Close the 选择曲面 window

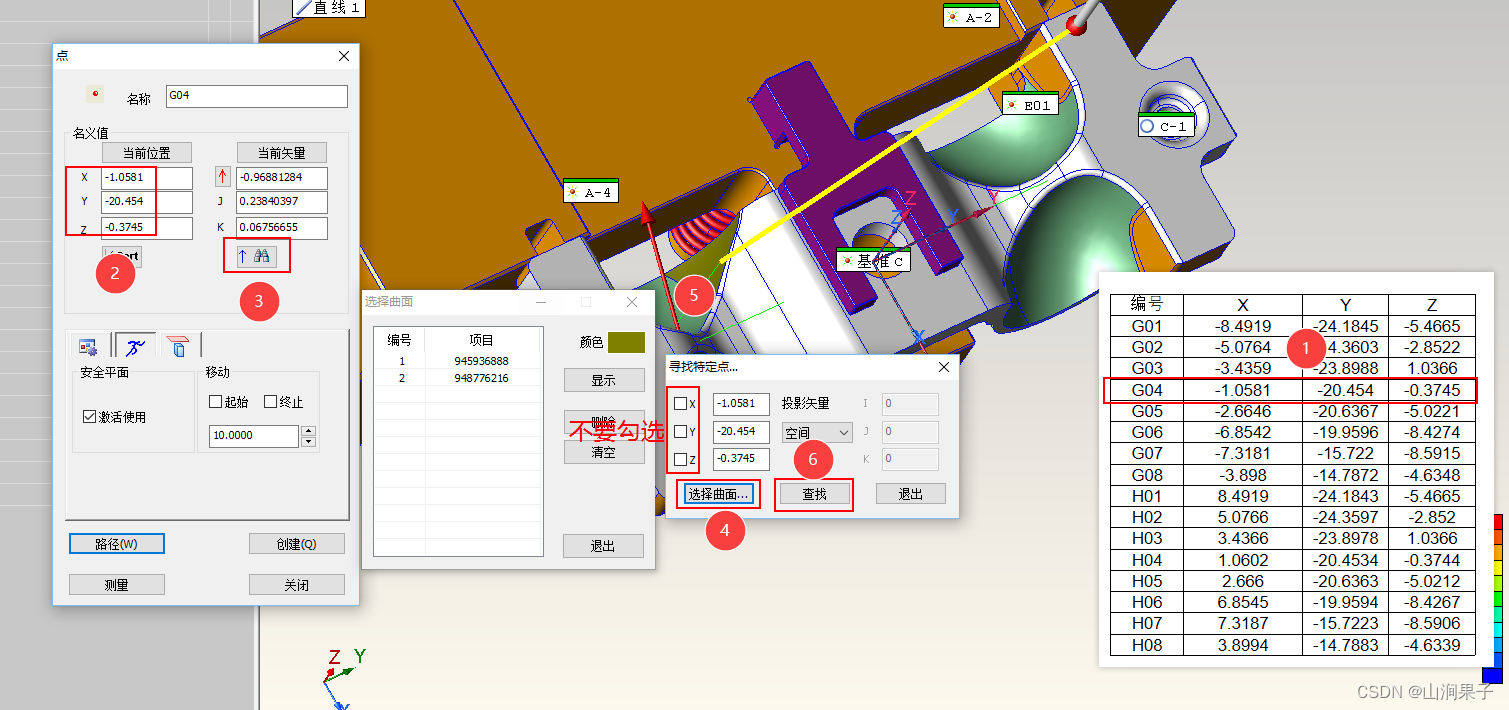[631, 302]
